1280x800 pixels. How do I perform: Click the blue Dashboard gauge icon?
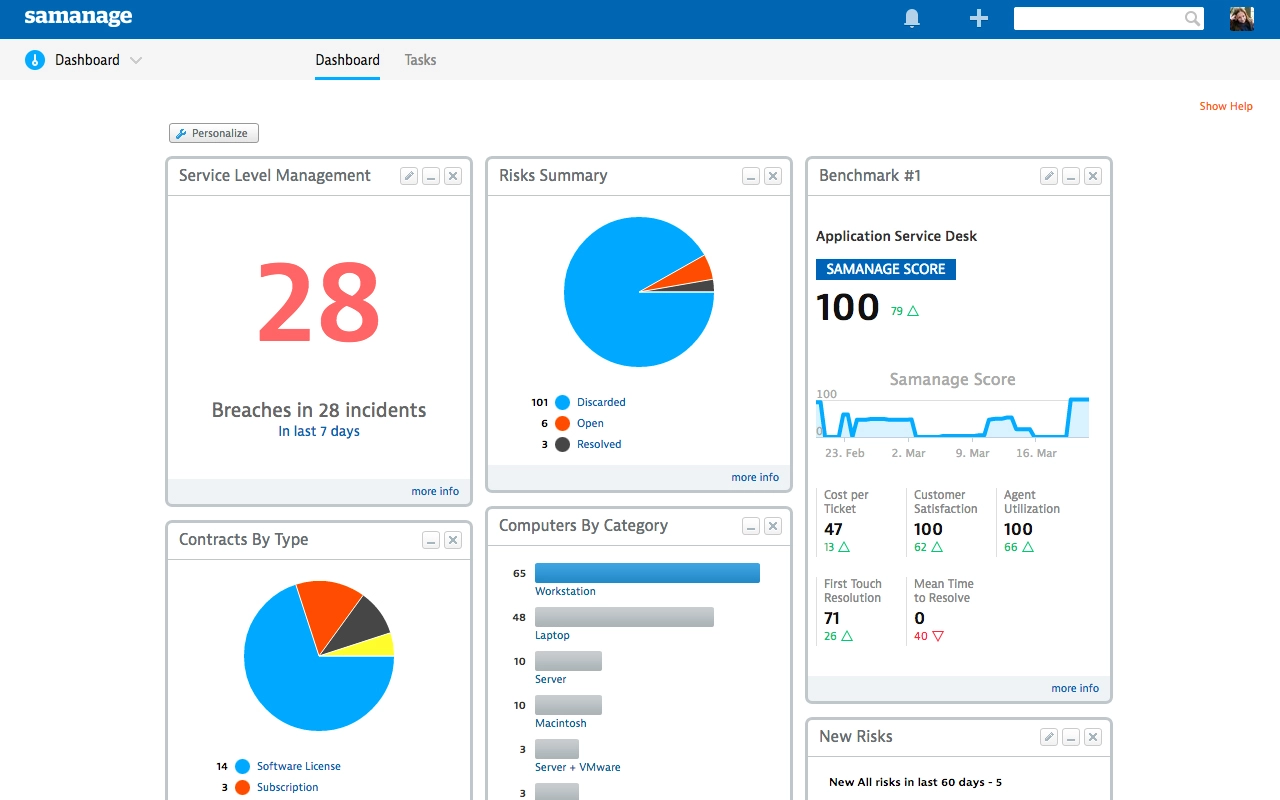click(x=35, y=60)
